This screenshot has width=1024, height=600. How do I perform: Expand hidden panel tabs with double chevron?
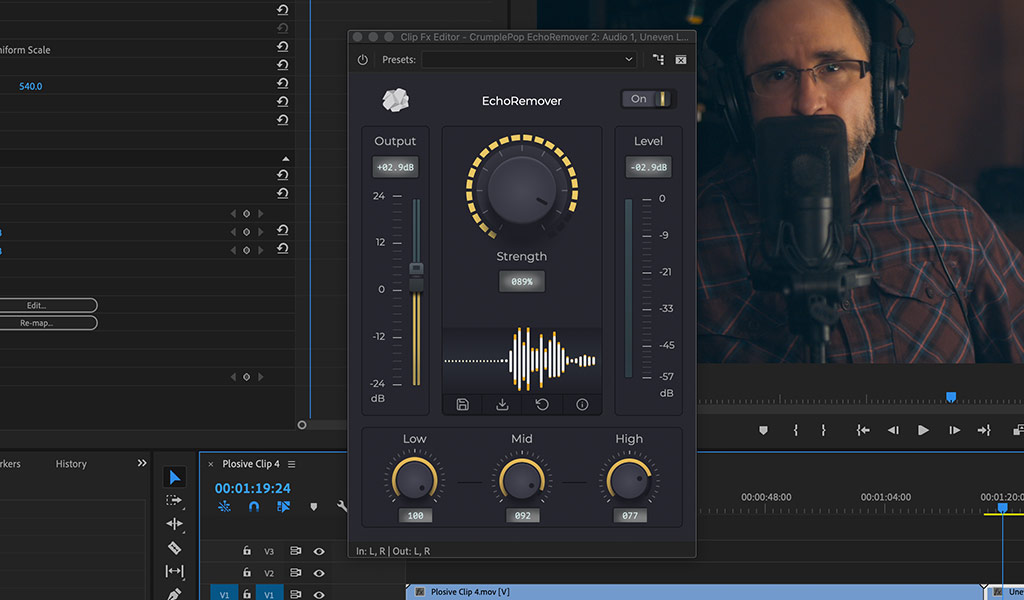coord(142,463)
